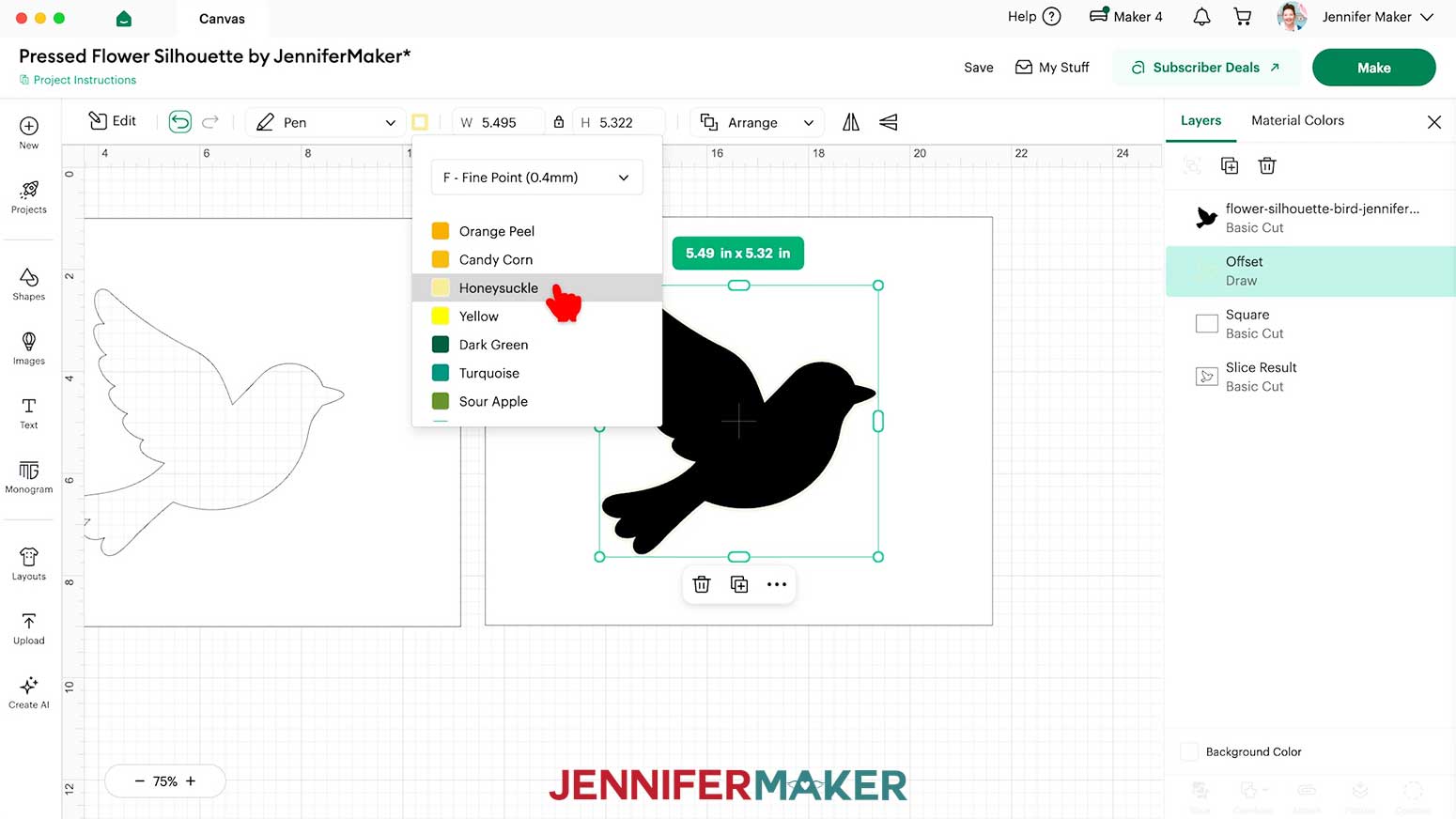The width and height of the screenshot is (1456, 819).
Task: Open the shopping cart
Action: [1243, 17]
